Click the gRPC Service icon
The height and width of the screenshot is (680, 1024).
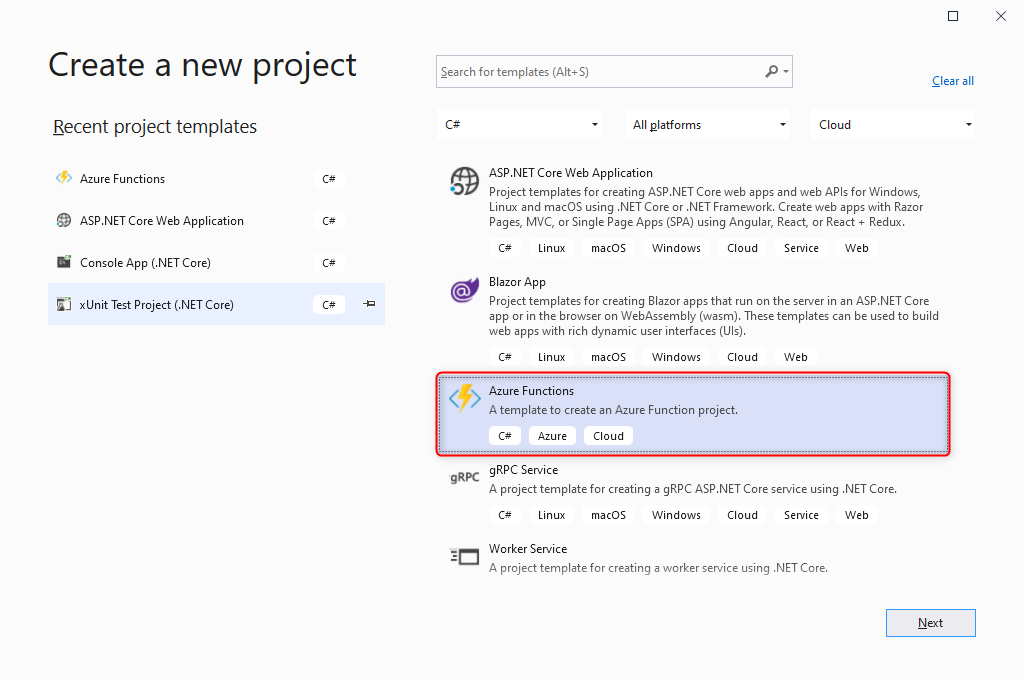[464, 477]
